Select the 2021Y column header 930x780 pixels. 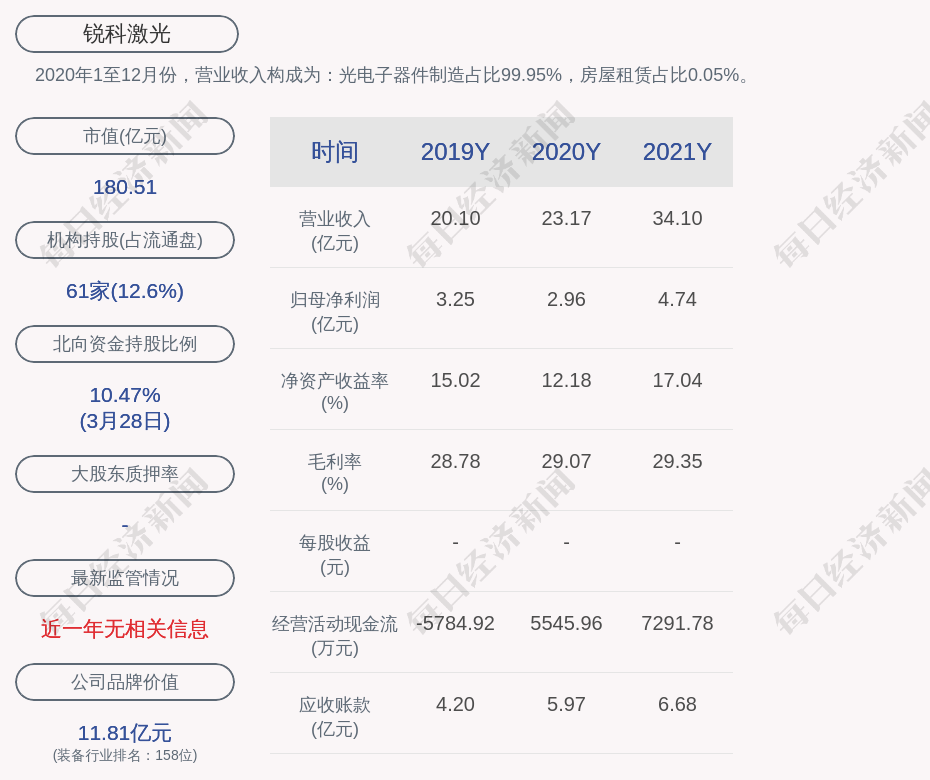pyautogui.click(x=677, y=152)
